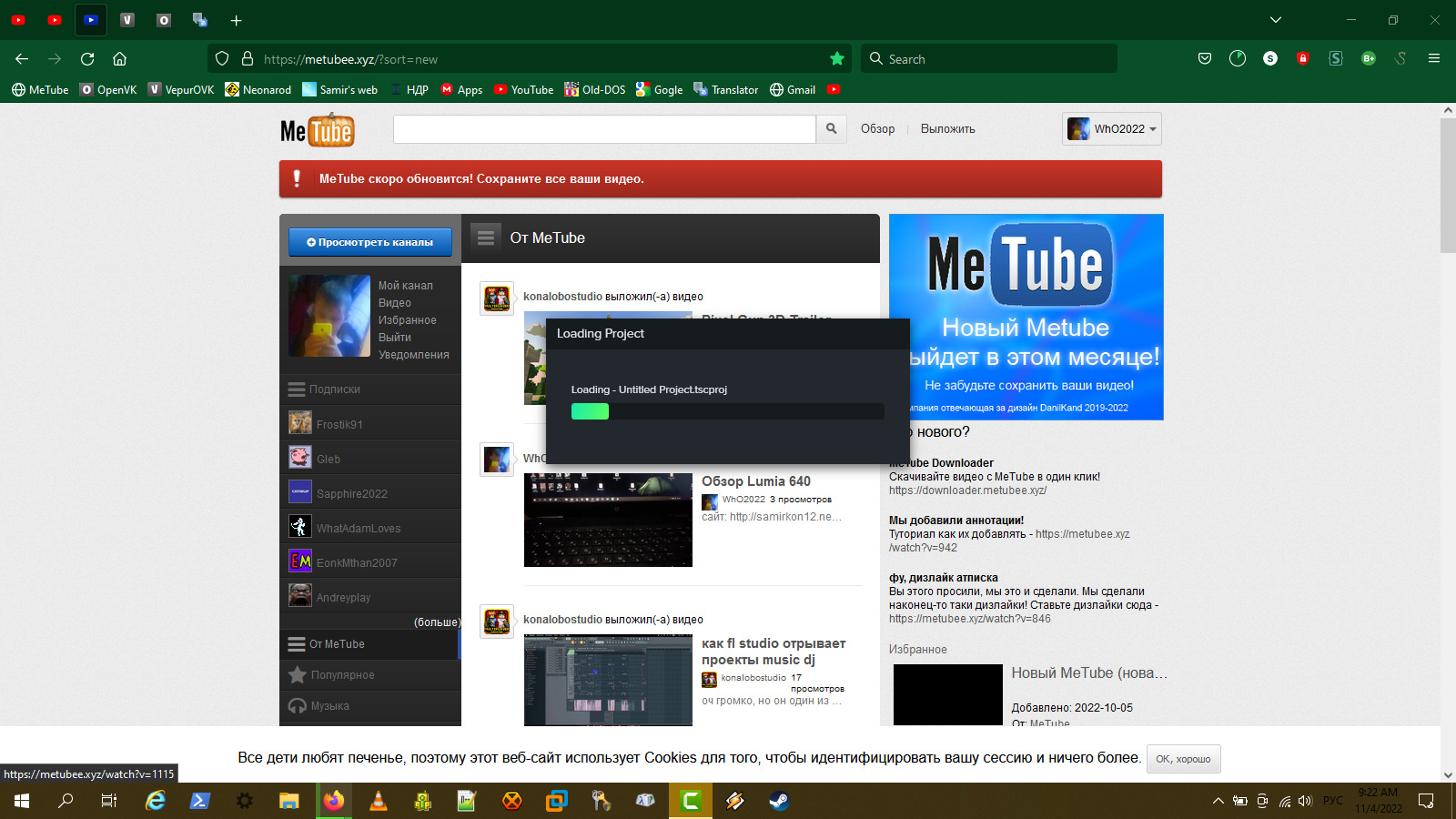Click the shield tracking protection icon
Viewport: 1456px width, 819px height.
(222, 59)
